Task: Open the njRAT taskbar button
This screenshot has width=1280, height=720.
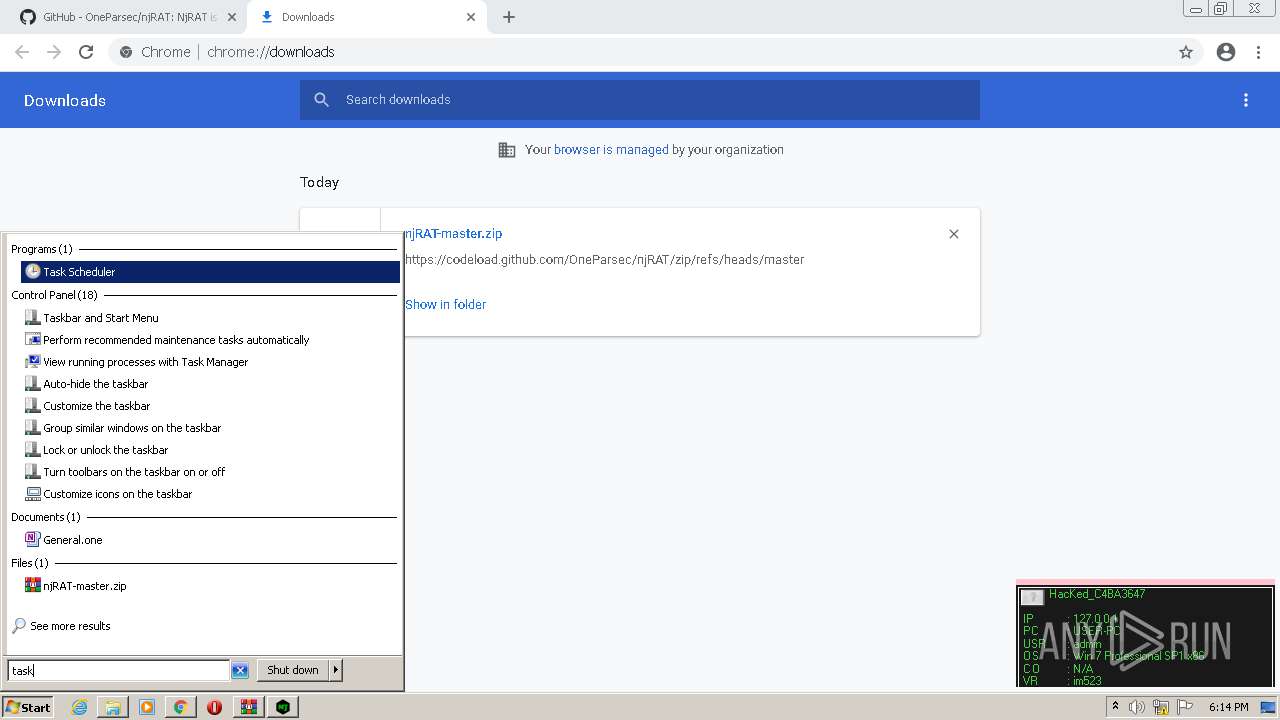Action: pos(284,707)
